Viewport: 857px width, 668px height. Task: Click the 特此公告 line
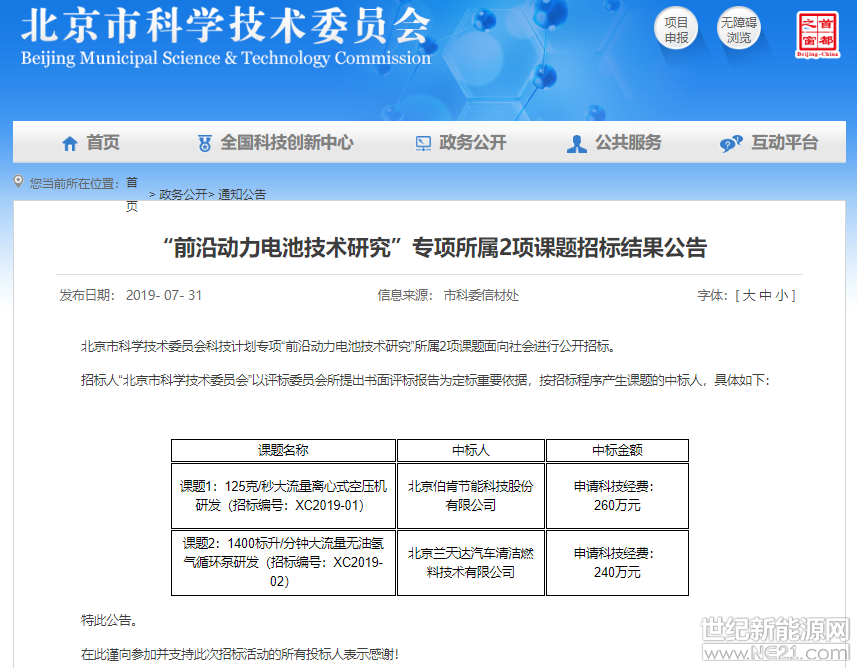click(x=109, y=620)
